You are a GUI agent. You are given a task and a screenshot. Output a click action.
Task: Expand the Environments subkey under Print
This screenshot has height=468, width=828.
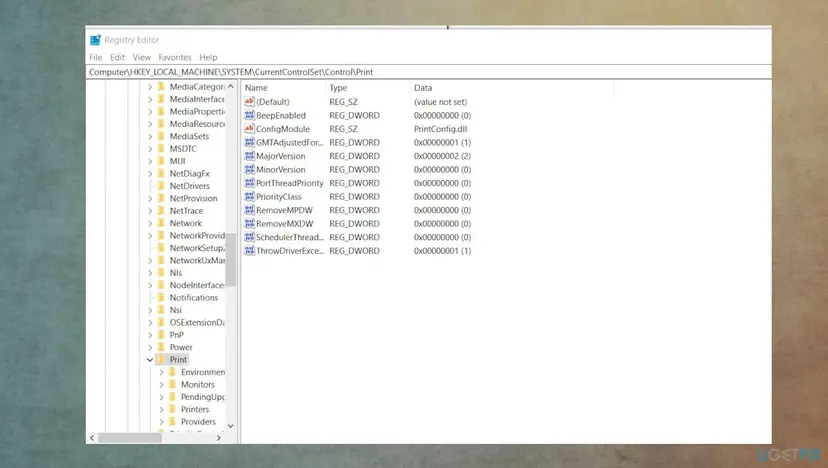point(162,372)
